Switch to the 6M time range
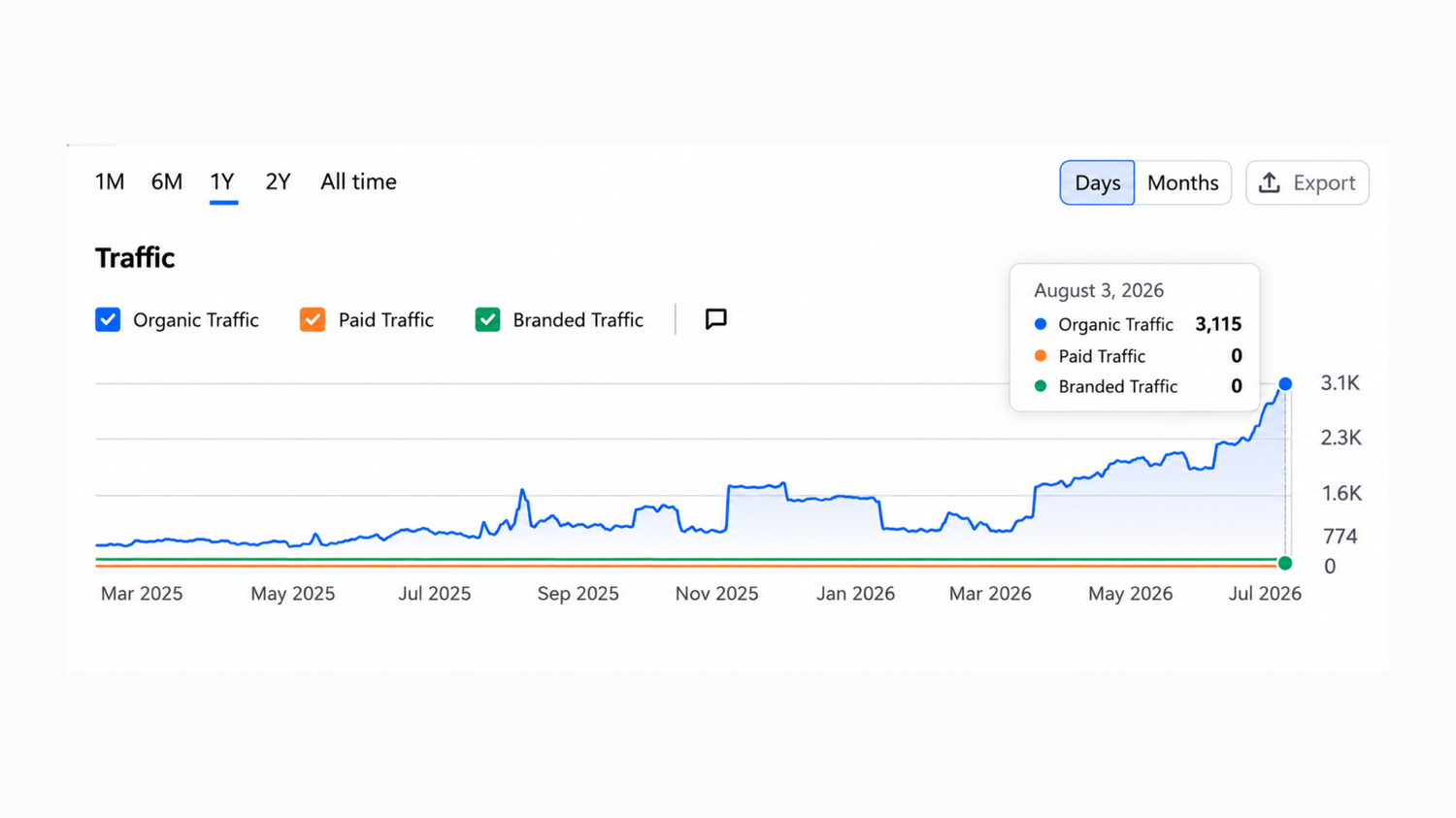The height and width of the screenshot is (818, 1456). [x=167, y=181]
